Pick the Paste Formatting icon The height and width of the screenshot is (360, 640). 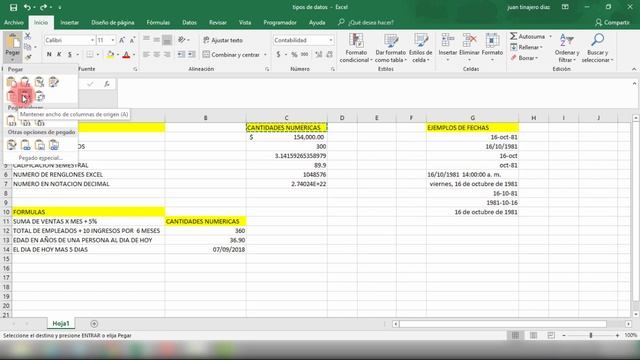(11, 144)
